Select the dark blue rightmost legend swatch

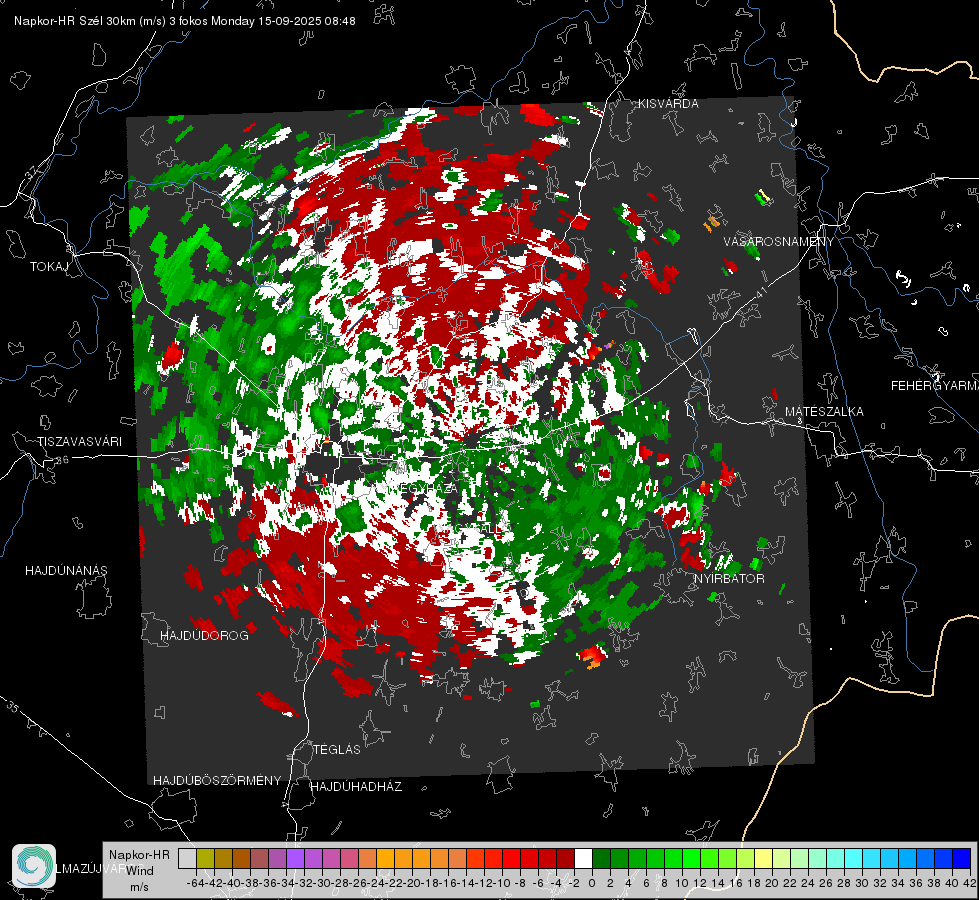(962, 858)
